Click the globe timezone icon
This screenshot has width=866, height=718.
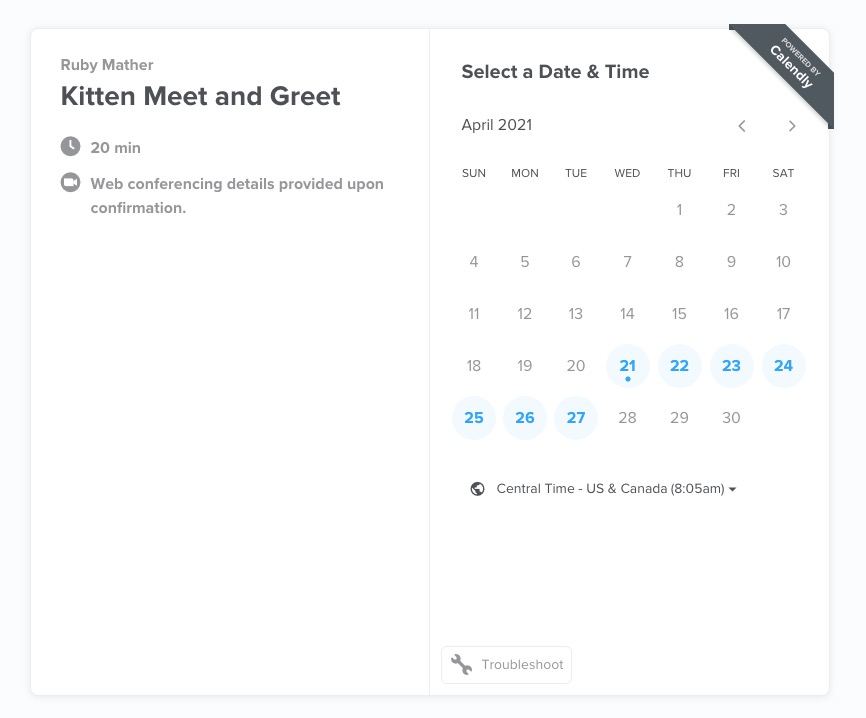click(477, 489)
